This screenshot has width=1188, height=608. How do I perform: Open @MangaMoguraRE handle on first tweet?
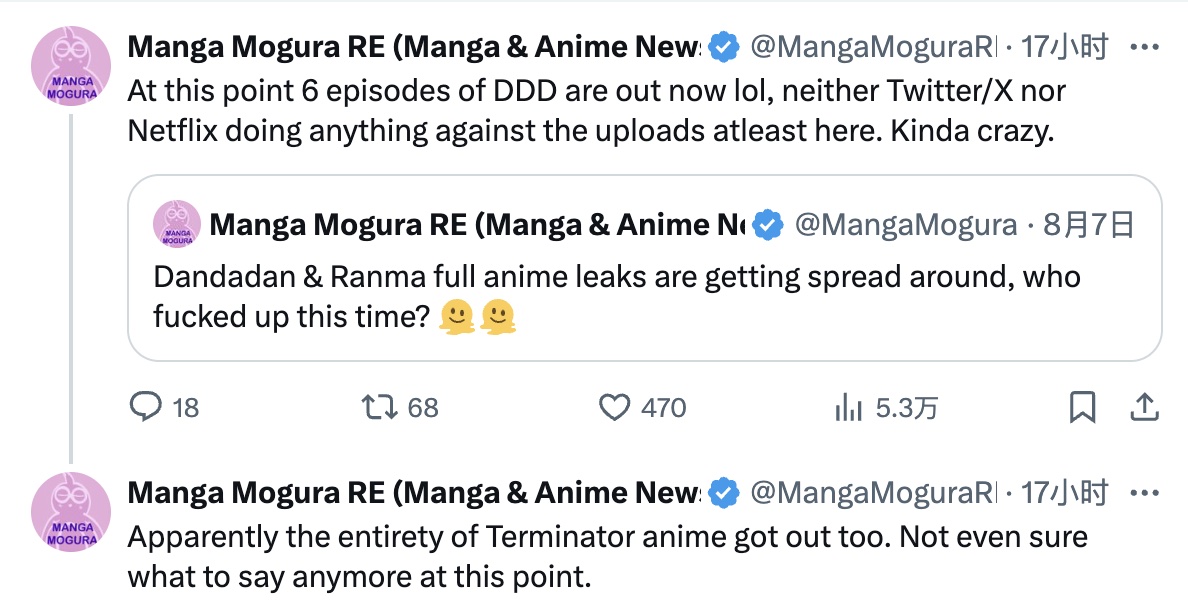pos(874,47)
